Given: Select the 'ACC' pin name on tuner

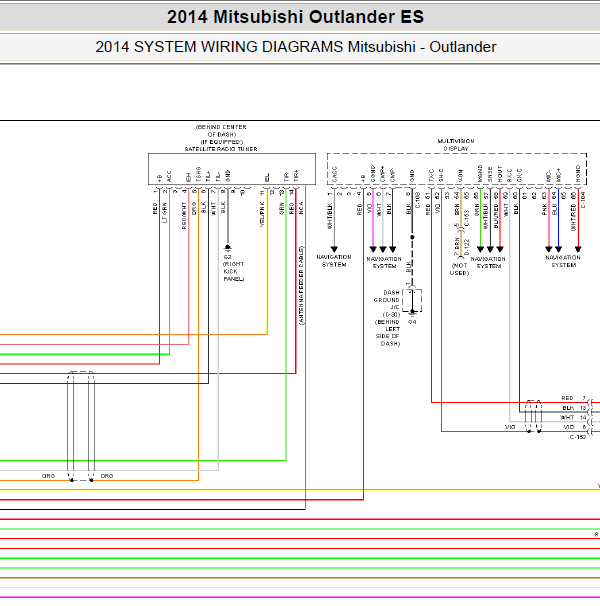Looking at the screenshot, I should (169, 176).
